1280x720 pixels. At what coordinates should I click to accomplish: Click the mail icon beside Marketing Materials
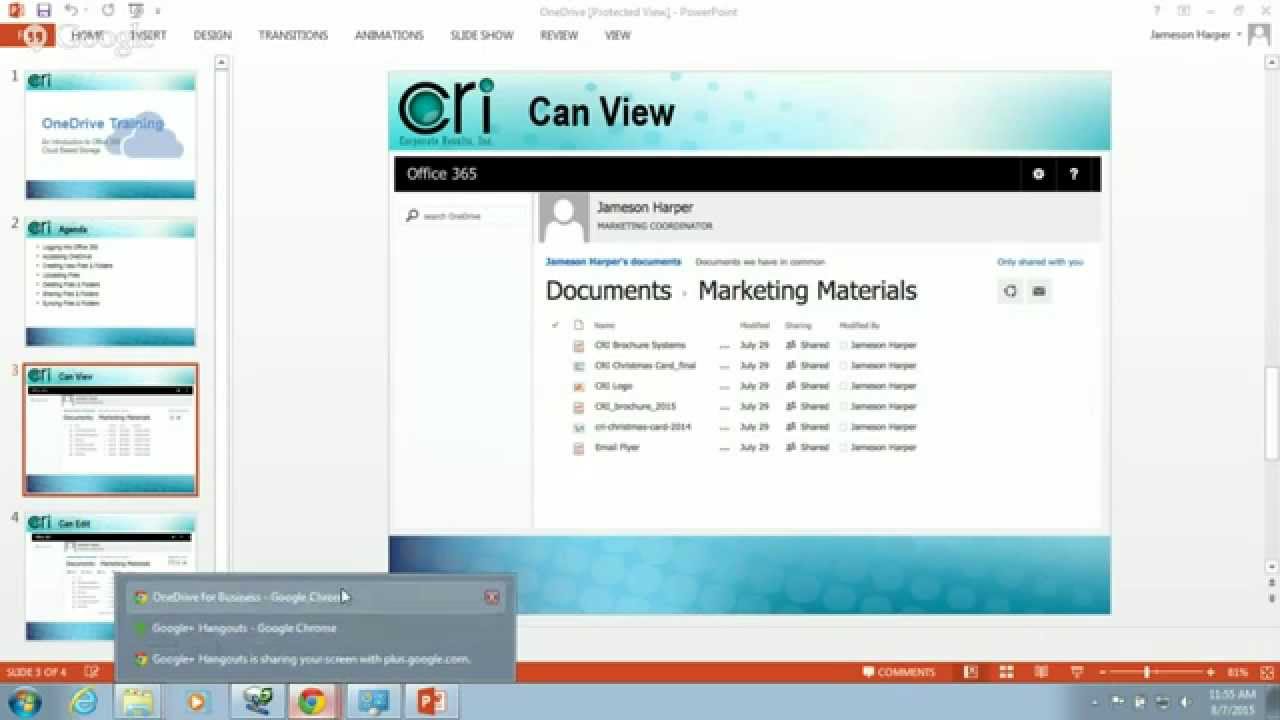point(1039,291)
